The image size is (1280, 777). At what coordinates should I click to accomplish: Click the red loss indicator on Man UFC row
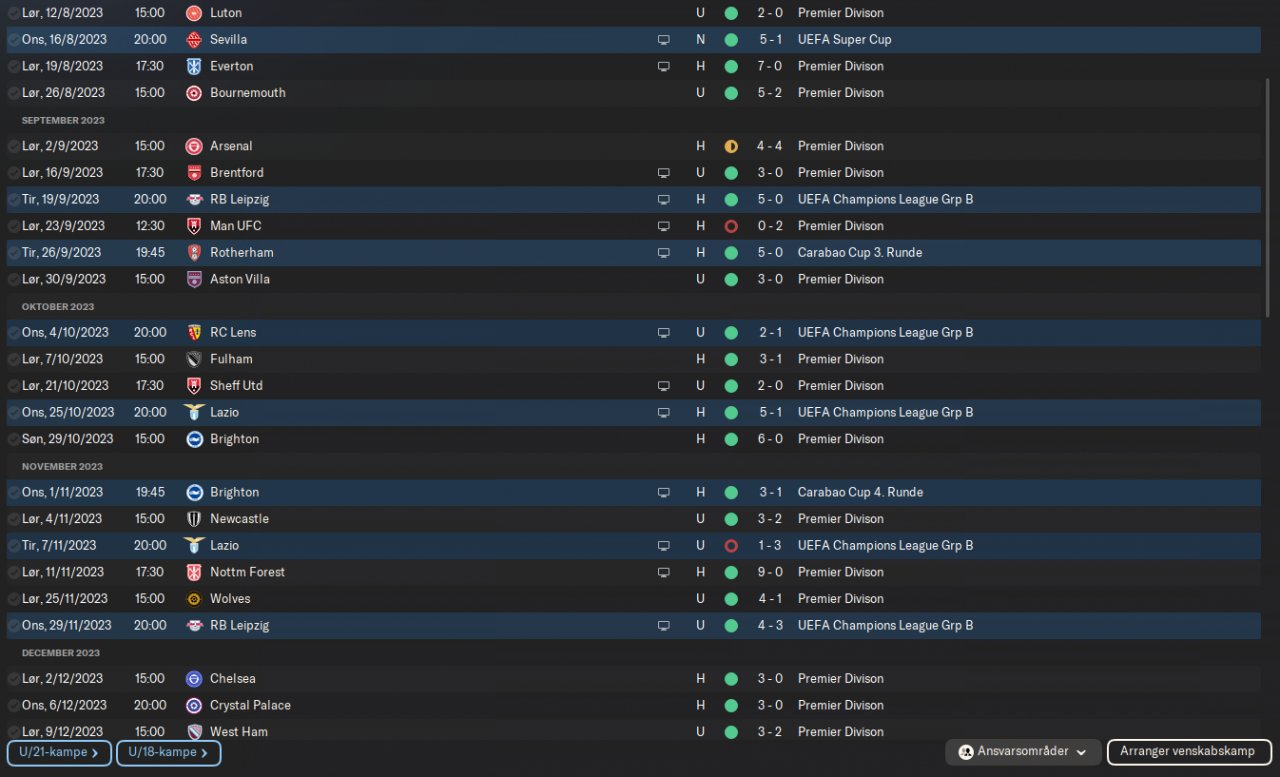tap(731, 226)
